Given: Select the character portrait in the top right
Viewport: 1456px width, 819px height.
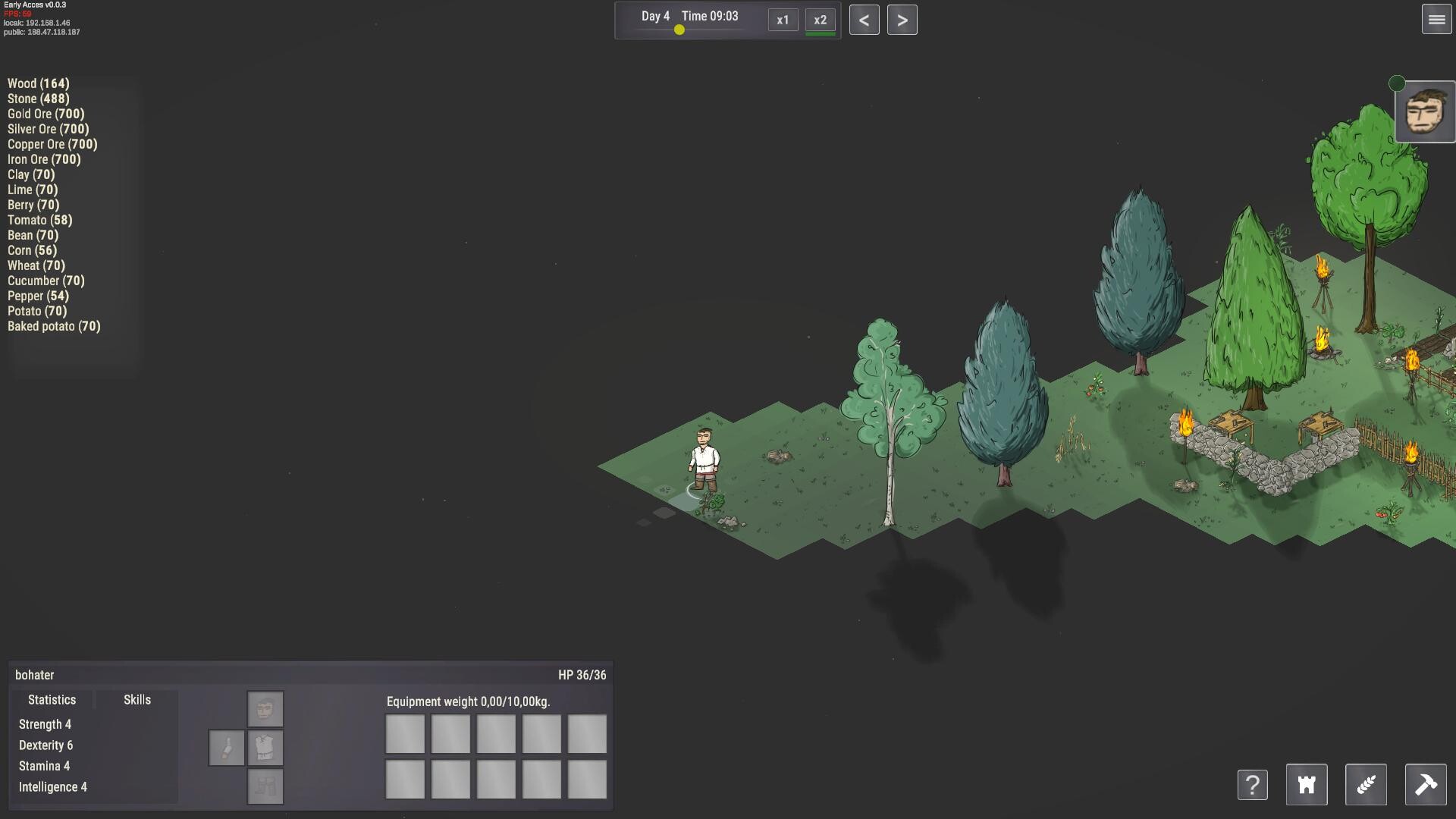Looking at the screenshot, I should click(1426, 111).
